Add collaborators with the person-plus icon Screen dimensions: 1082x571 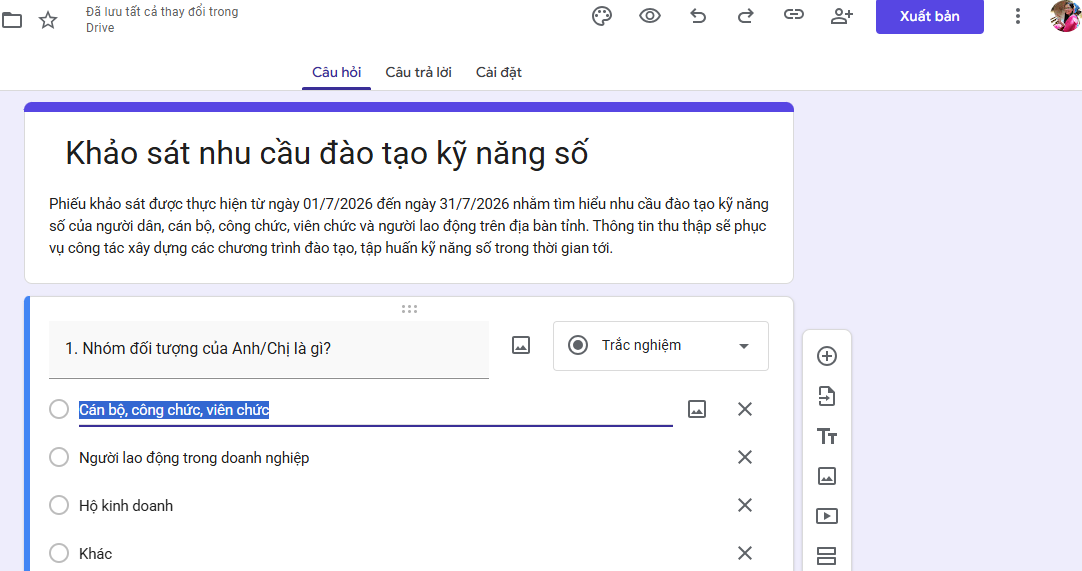point(841,16)
